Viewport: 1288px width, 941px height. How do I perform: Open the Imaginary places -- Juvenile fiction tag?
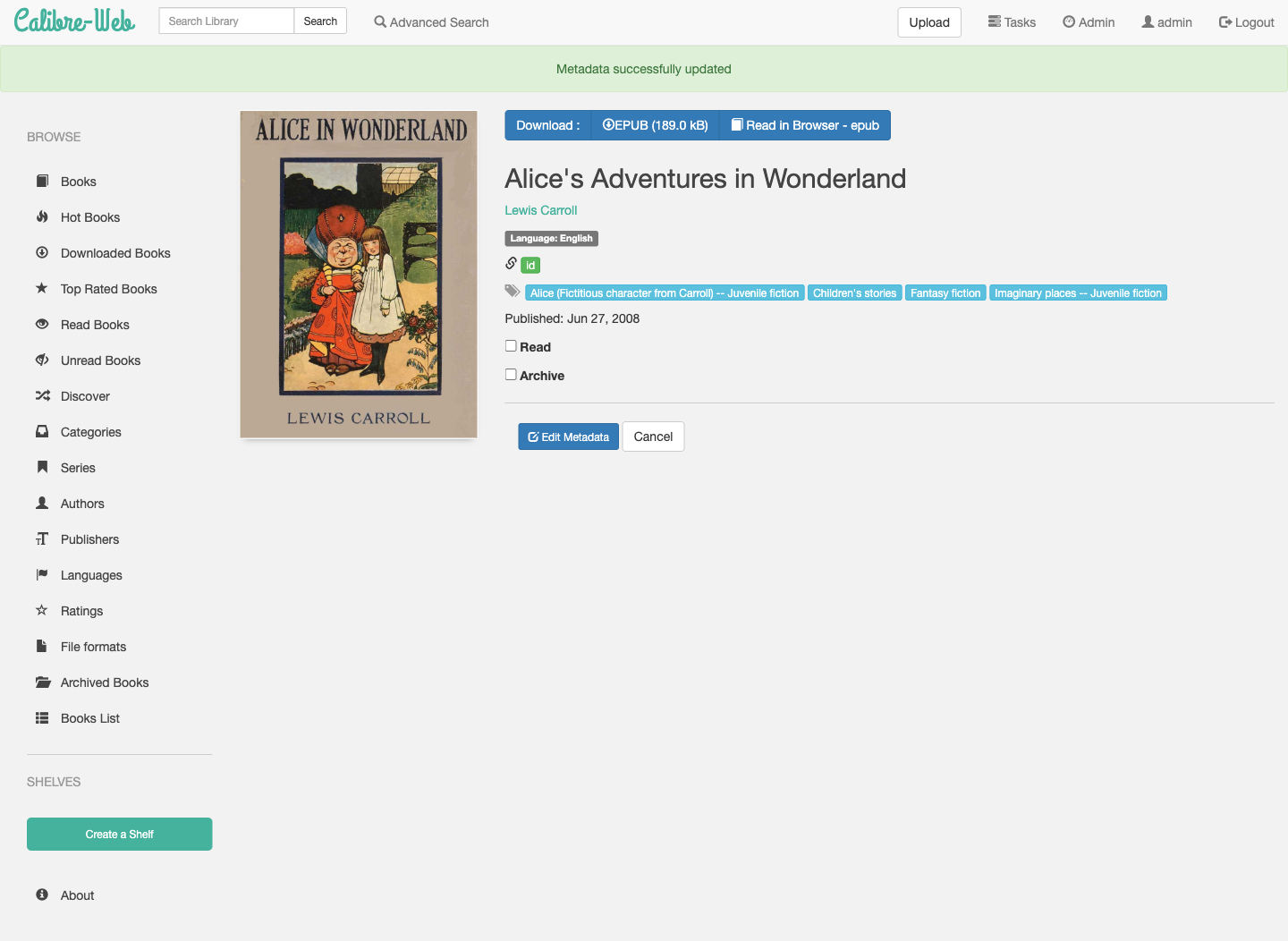(1078, 293)
